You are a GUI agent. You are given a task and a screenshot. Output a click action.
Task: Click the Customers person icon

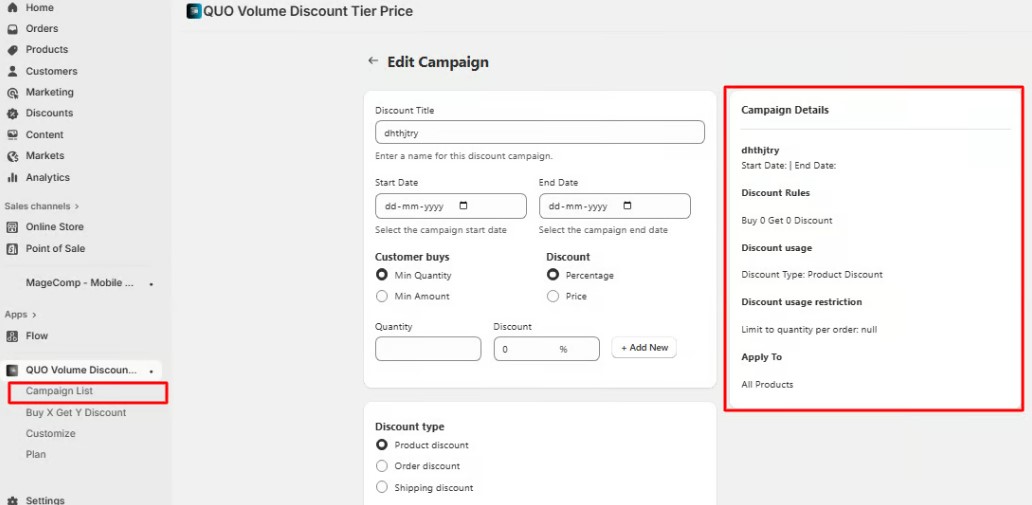coord(13,71)
